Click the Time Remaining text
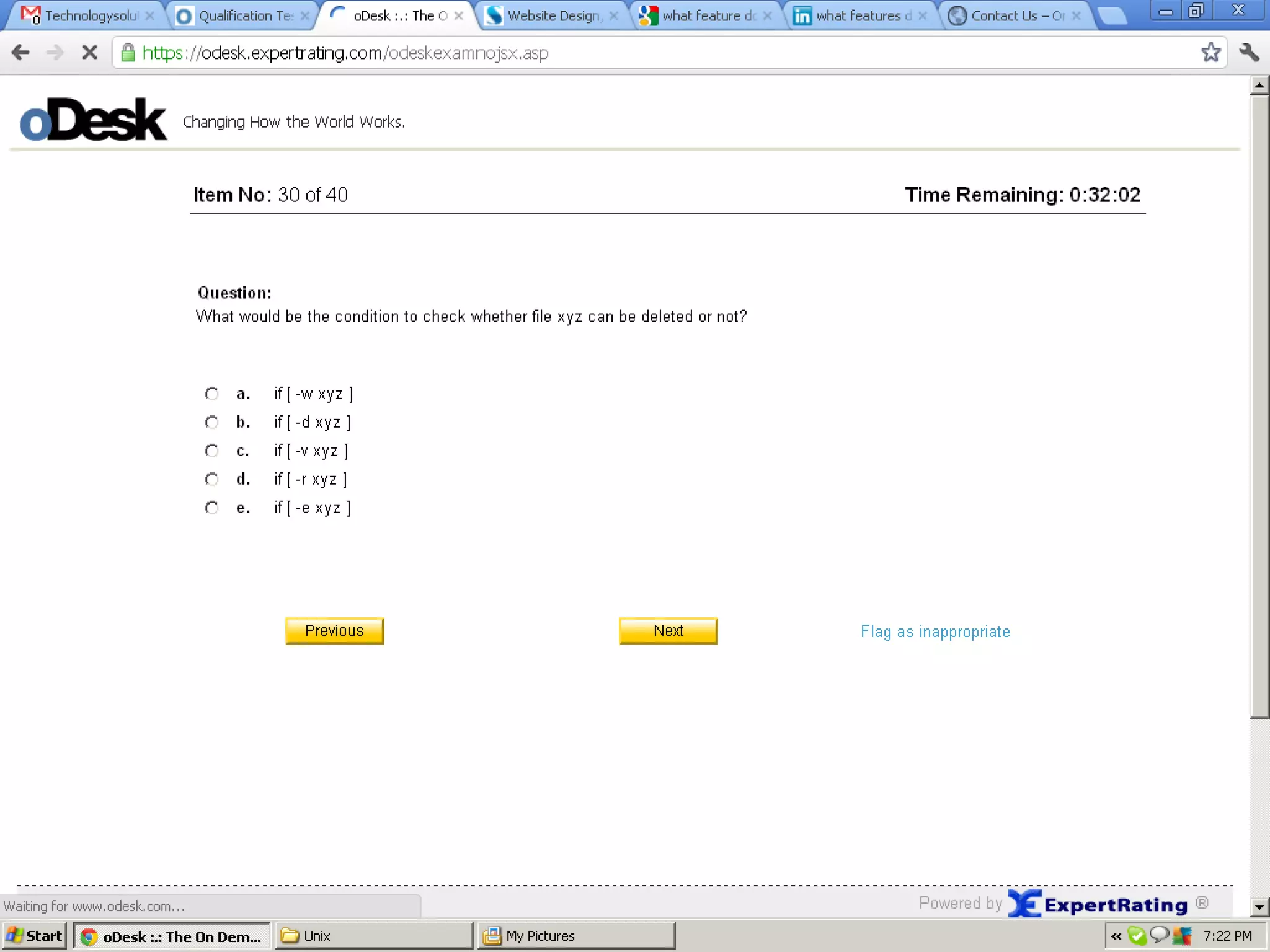The width and height of the screenshot is (1270, 952). click(x=1022, y=195)
